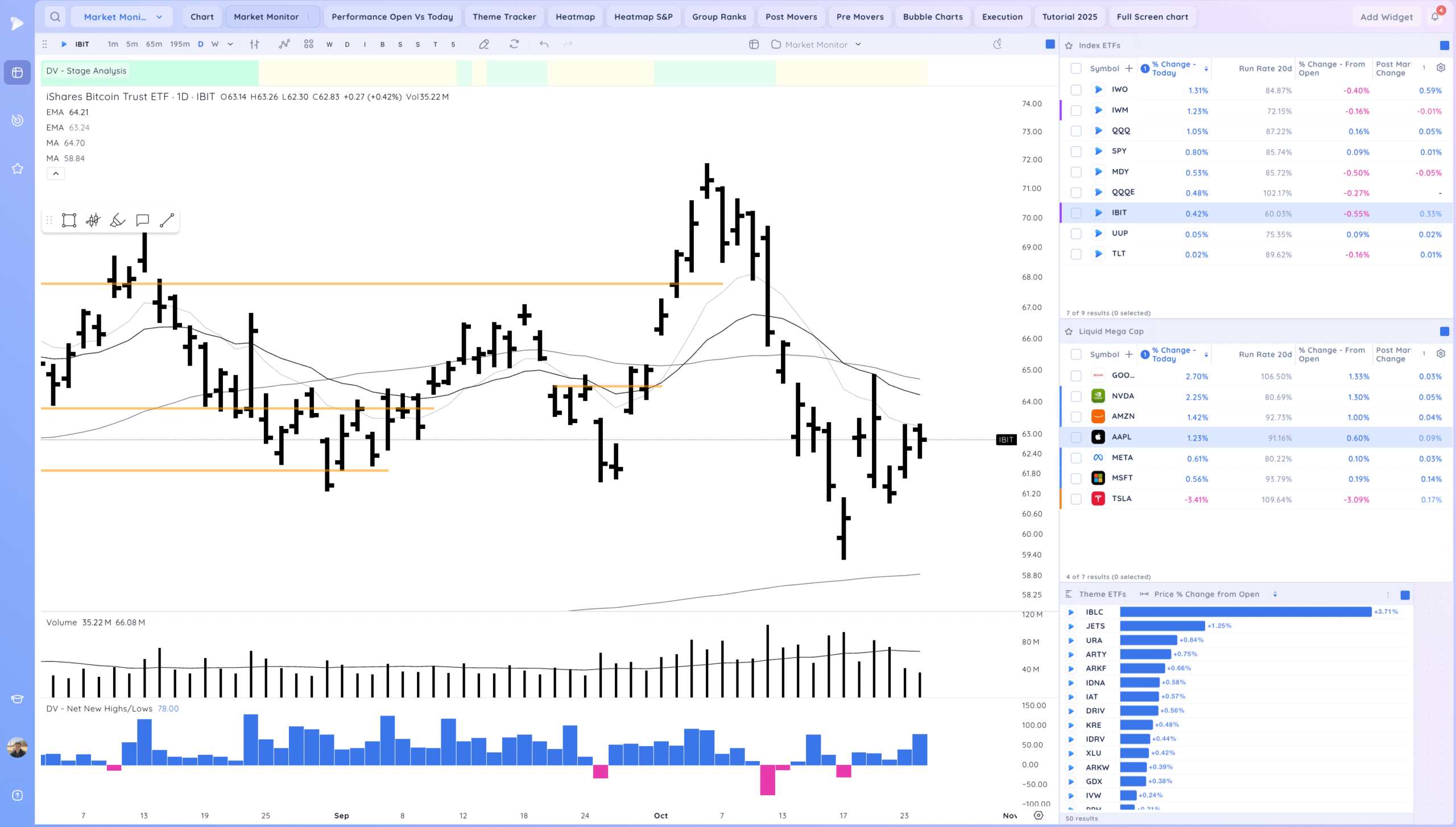The width and height of the screenshot is (1456, 827).
Task: Click the Add Widget button
Action: click(x=1386, y=17)
